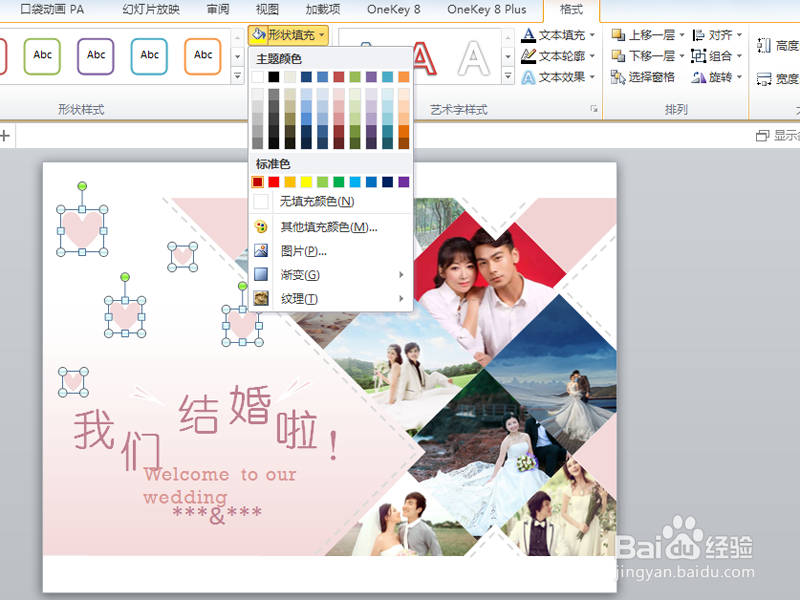Switch to 幻灯片放映 slide show tab

click(x=151, y=9)
